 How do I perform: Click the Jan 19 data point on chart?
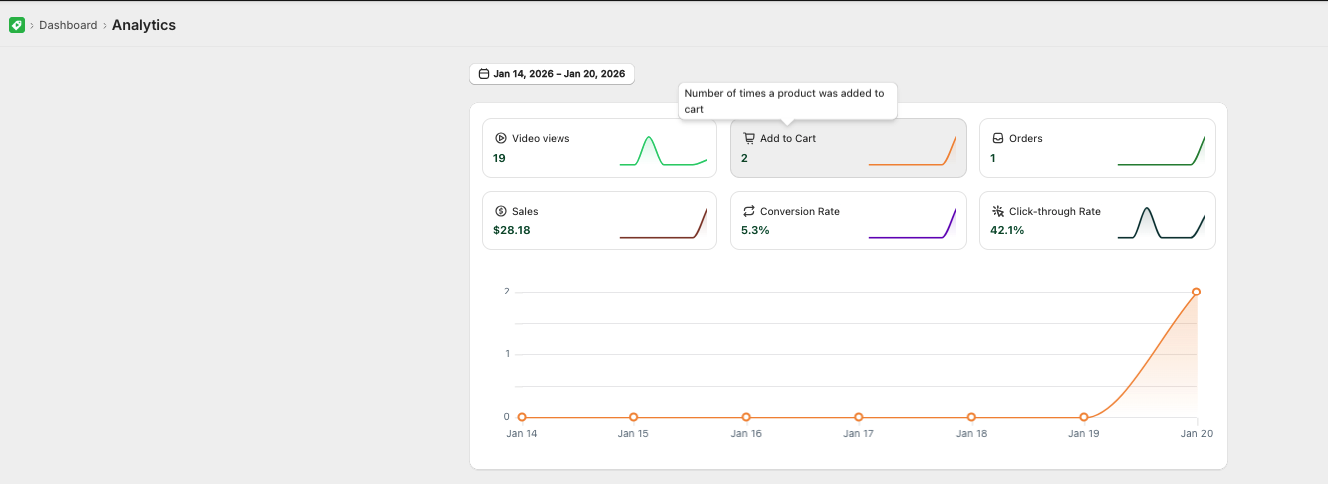[1084, 417]
